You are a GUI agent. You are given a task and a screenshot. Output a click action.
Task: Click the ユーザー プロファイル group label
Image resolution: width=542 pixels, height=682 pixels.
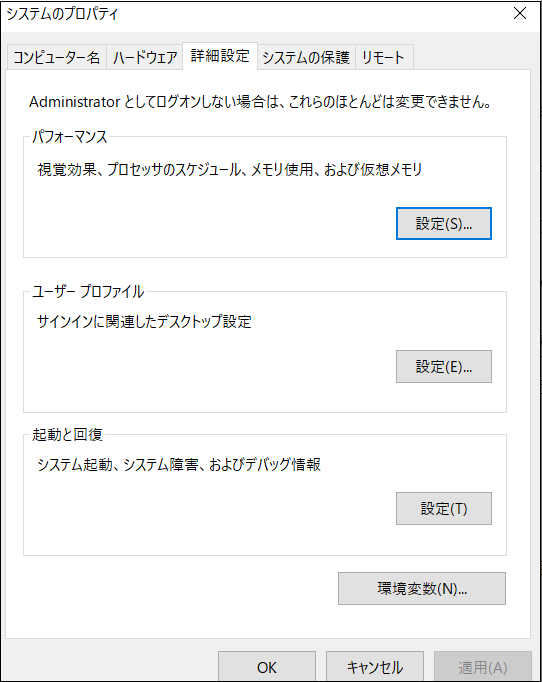tap(88, 291)
